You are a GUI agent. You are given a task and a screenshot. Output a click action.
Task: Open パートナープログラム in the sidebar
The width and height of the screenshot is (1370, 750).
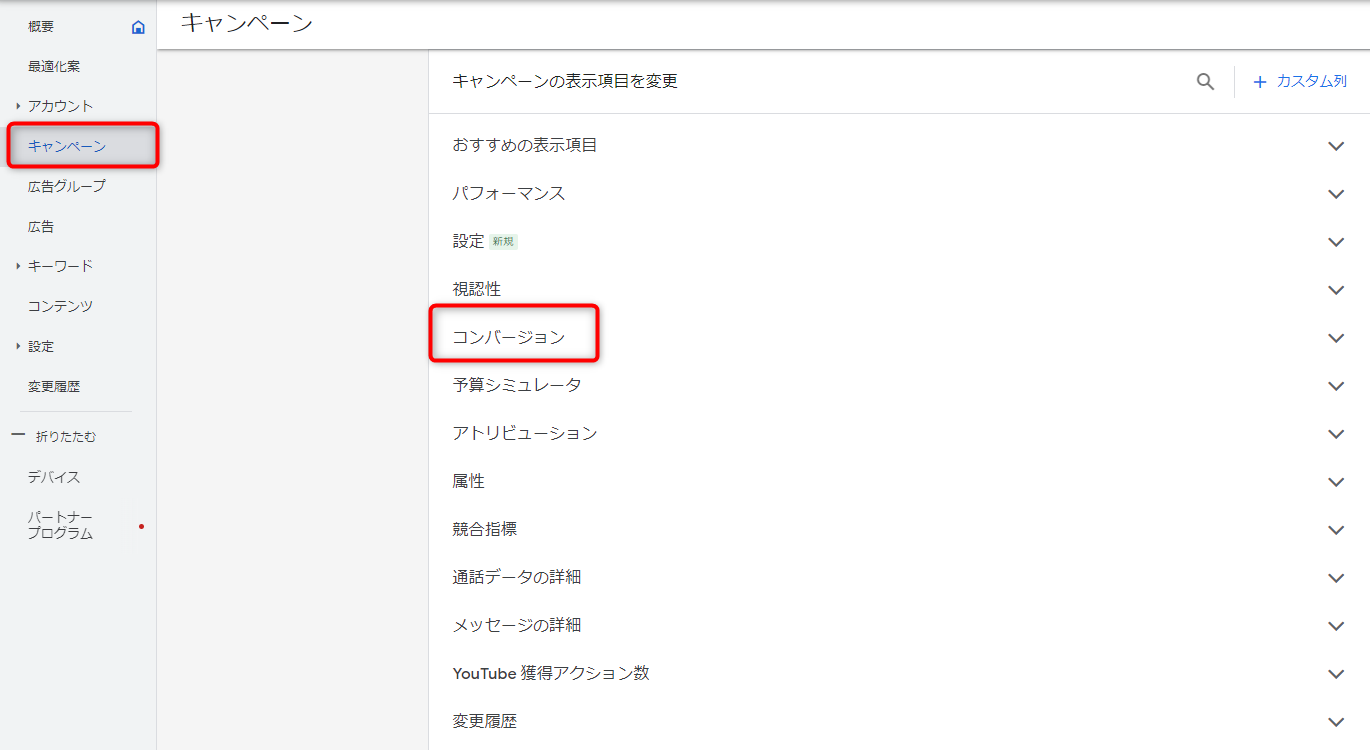[60, 526]
